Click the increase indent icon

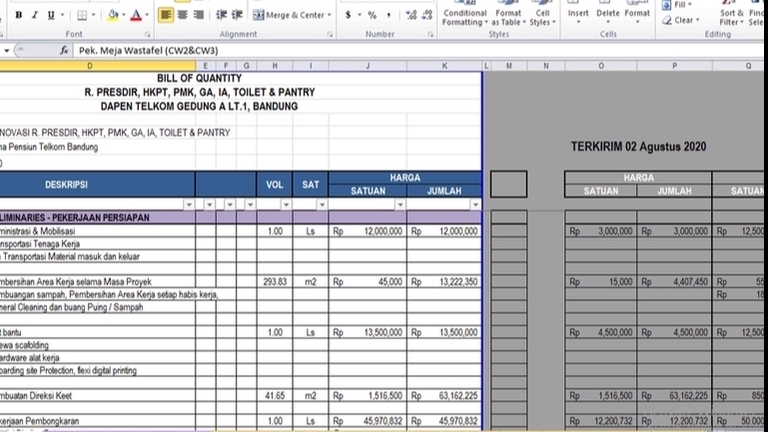[236, 15]
